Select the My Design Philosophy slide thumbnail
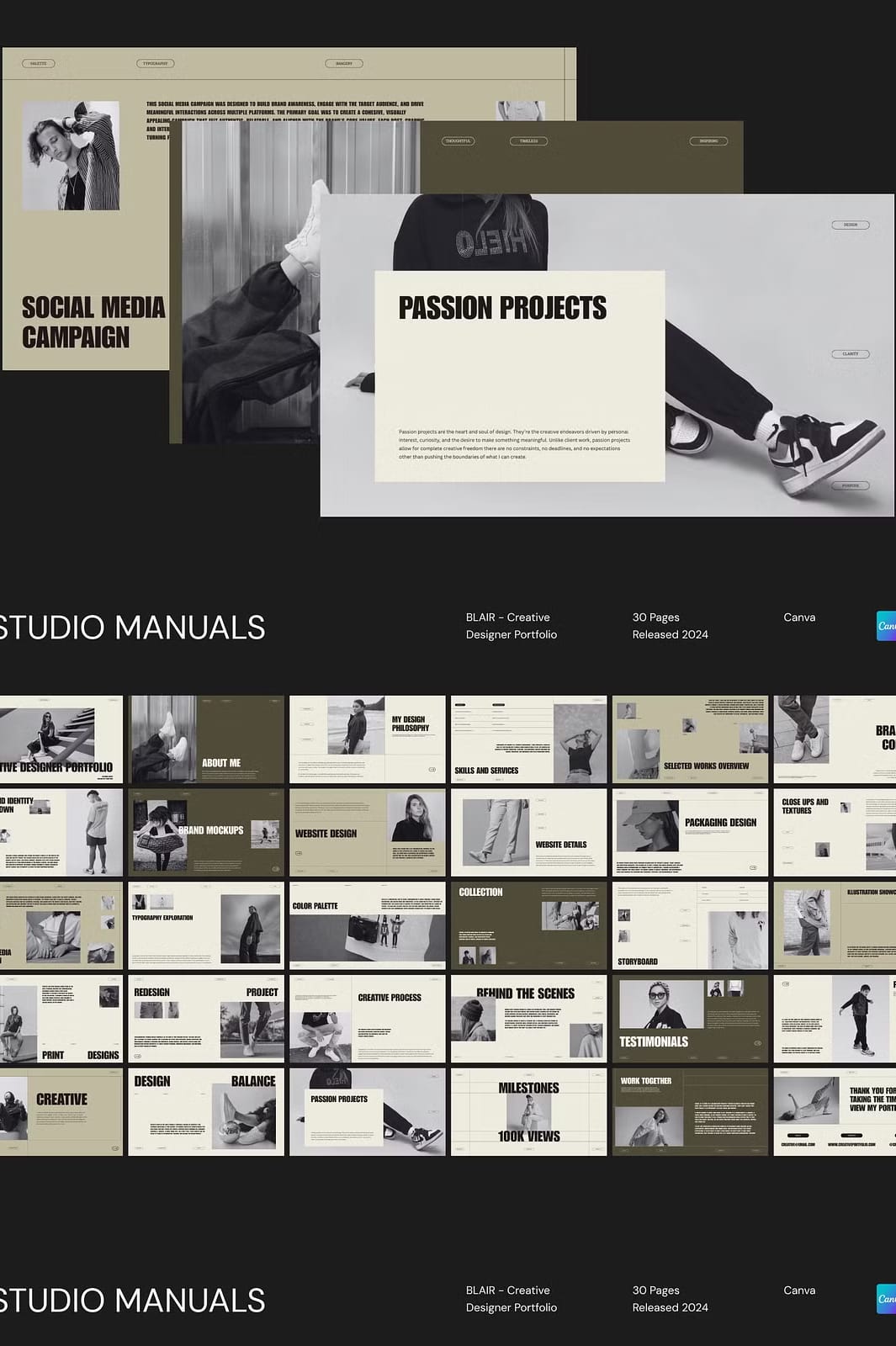Viewport: 896px width, 1346px height. click(367, 739)
